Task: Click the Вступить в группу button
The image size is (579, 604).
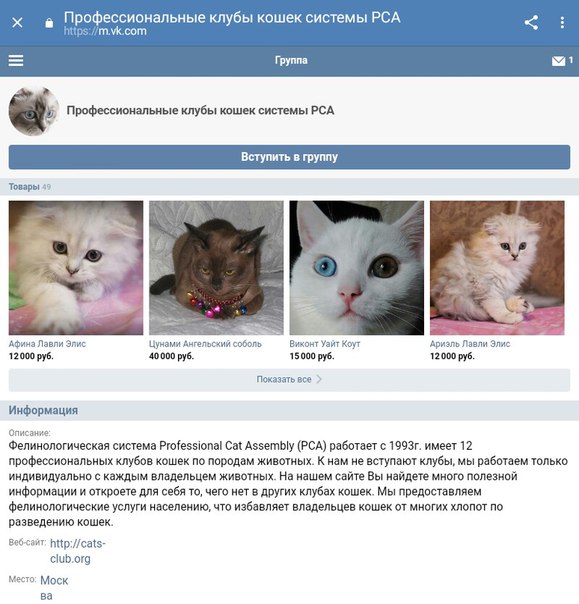Action: coord(289,157)
